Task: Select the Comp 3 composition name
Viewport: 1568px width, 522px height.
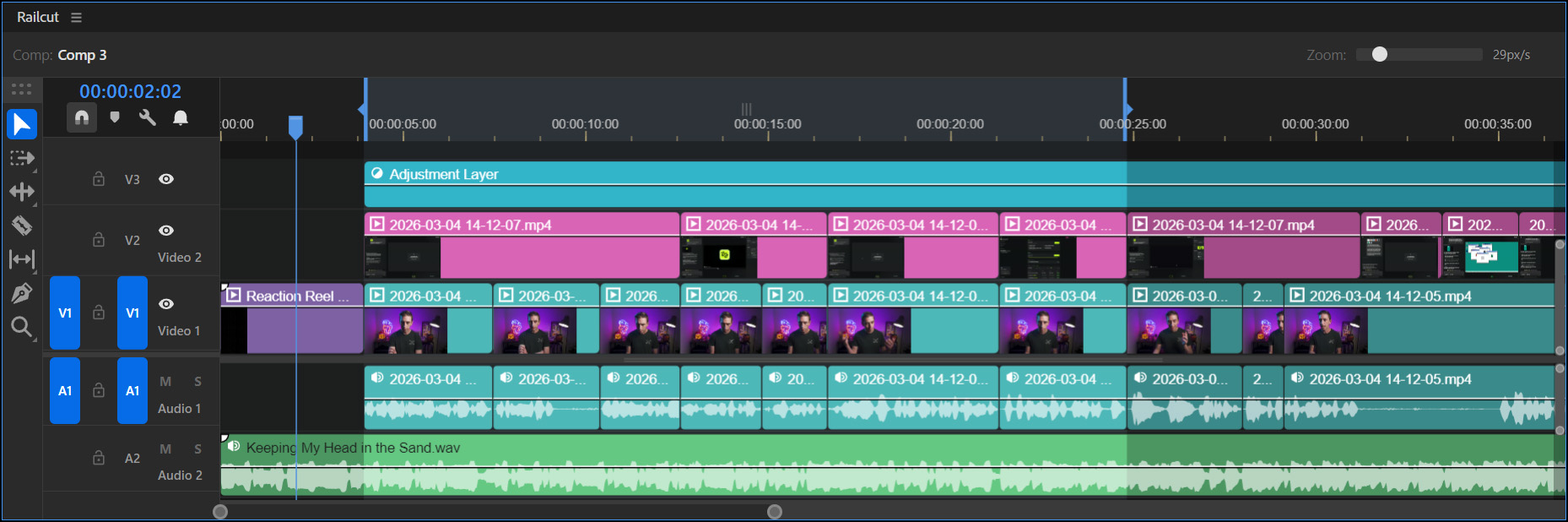Action: pos(82,55)
